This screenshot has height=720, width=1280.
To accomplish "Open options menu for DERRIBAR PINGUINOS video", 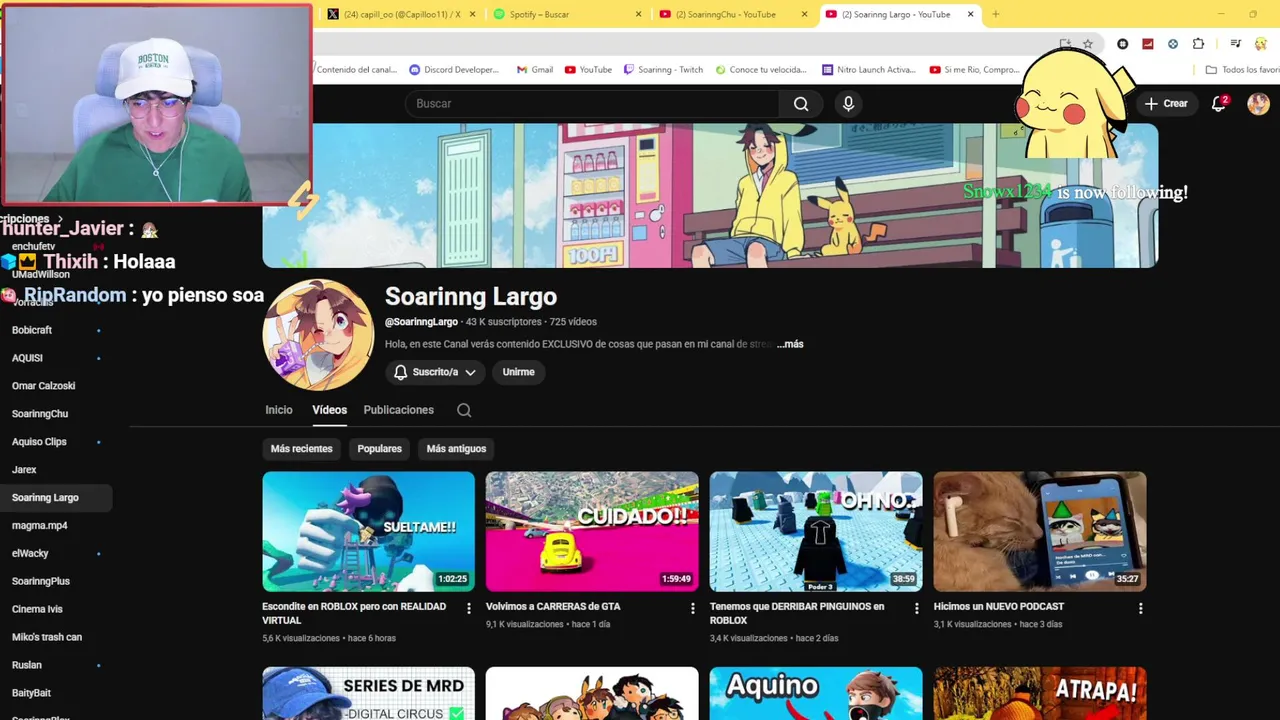I will tap(916, 608).
